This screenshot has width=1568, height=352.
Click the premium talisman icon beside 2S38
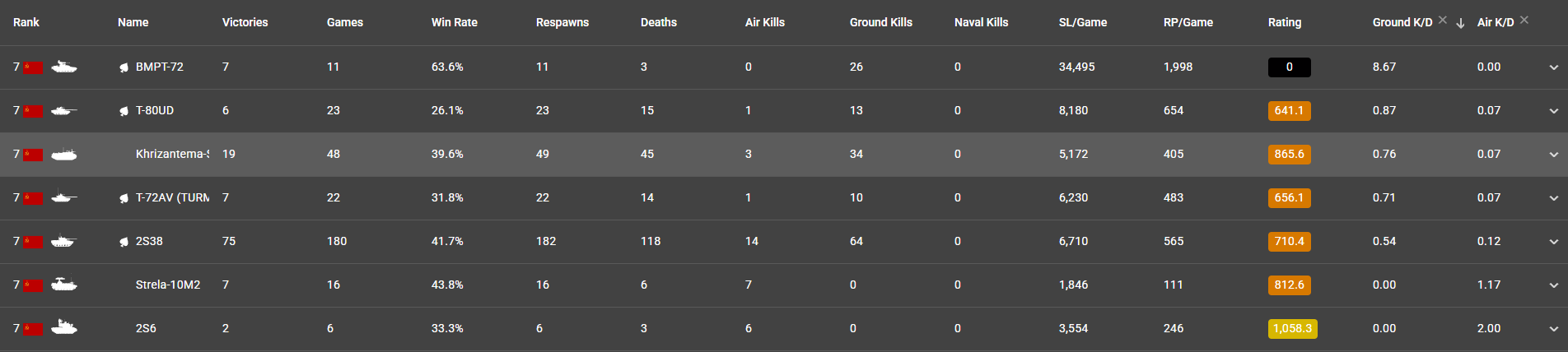point(124,242)
